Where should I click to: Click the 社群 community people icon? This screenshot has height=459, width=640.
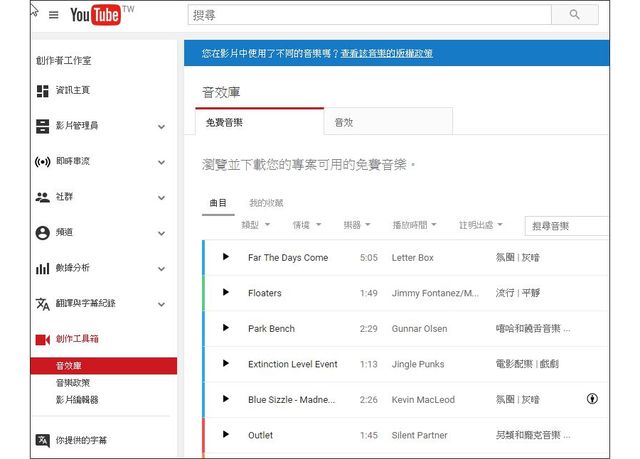point(42,197)
